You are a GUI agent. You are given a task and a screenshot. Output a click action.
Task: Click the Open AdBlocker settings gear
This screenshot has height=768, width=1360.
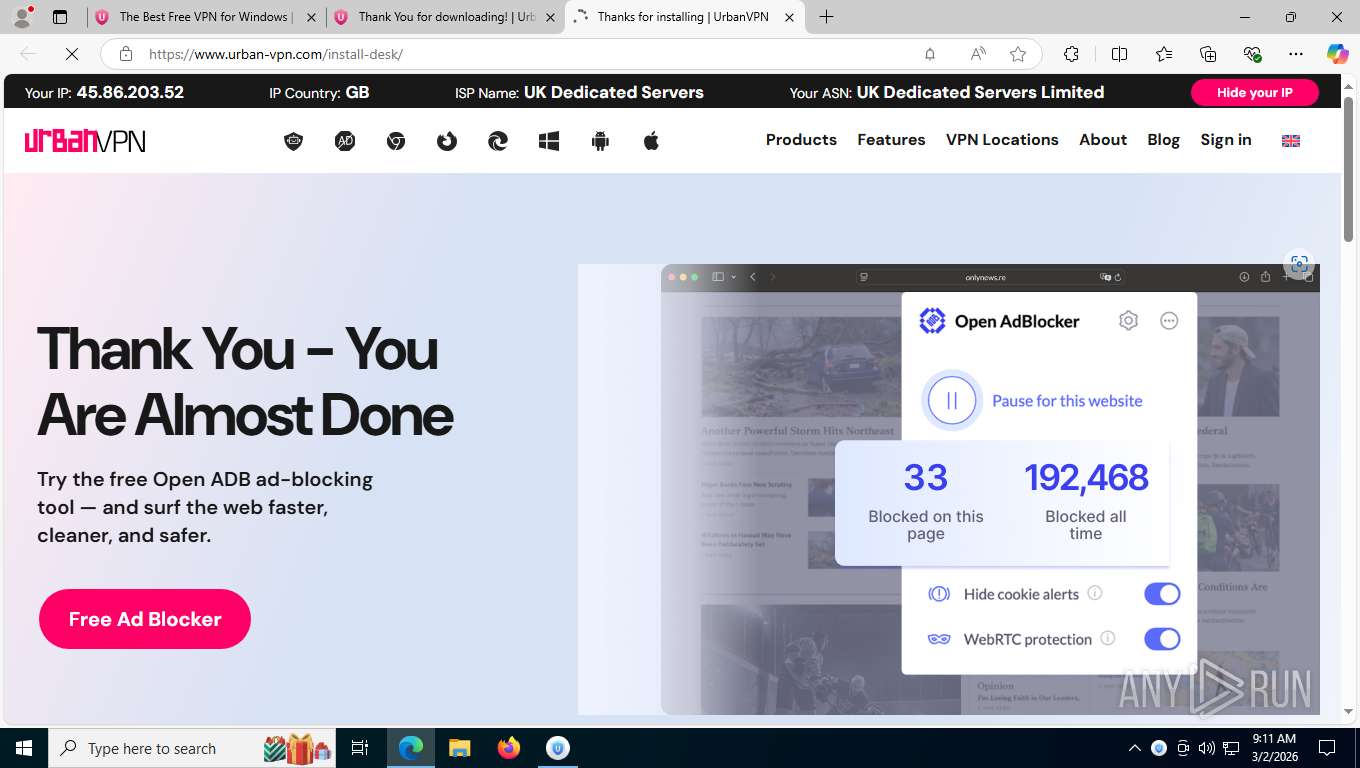pyautogui.click(x=1128, y=321)
